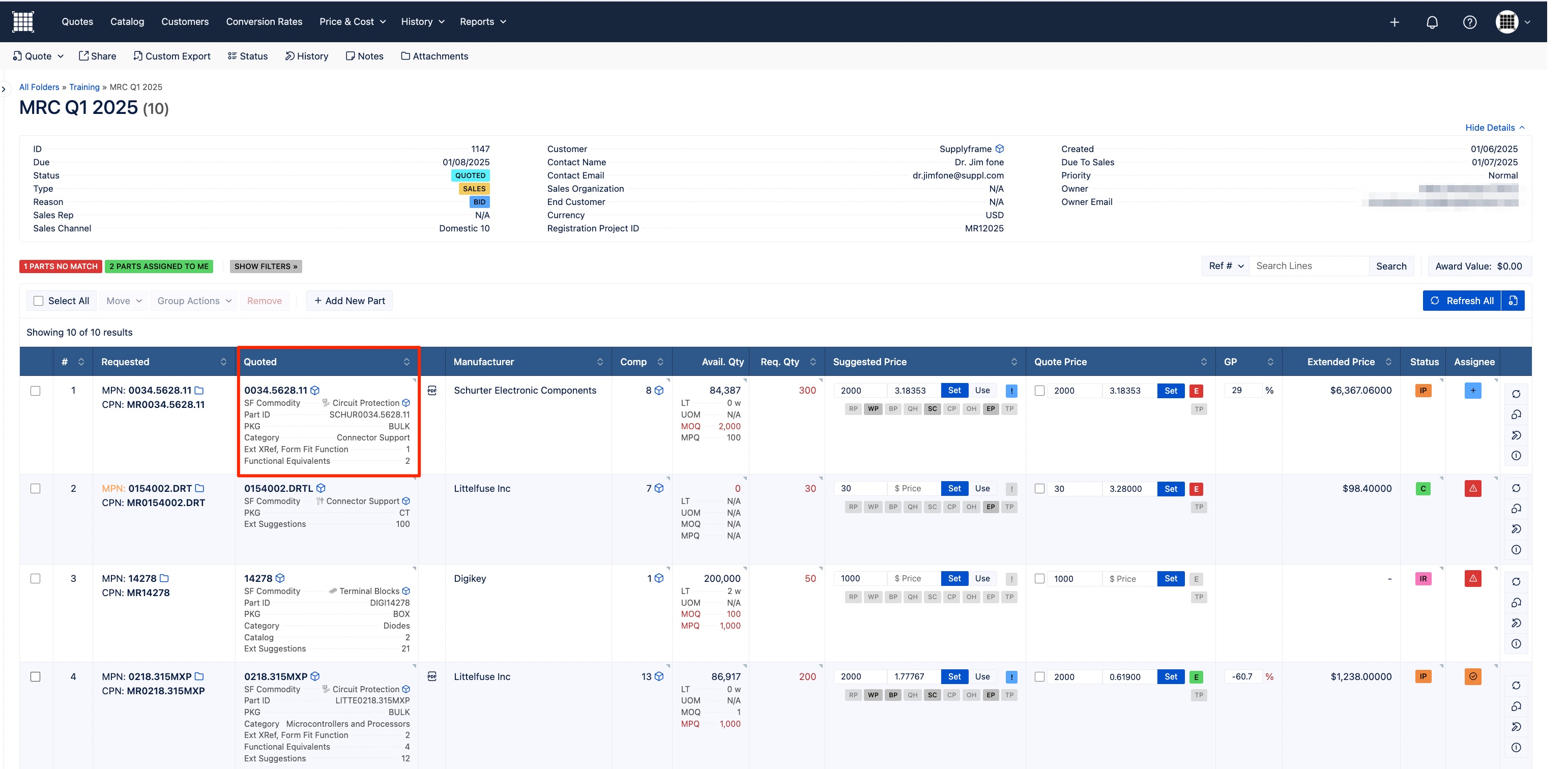Click the GP percent field on row 1
This screenshot has height=769, width=1568.
coord(1243,391)
